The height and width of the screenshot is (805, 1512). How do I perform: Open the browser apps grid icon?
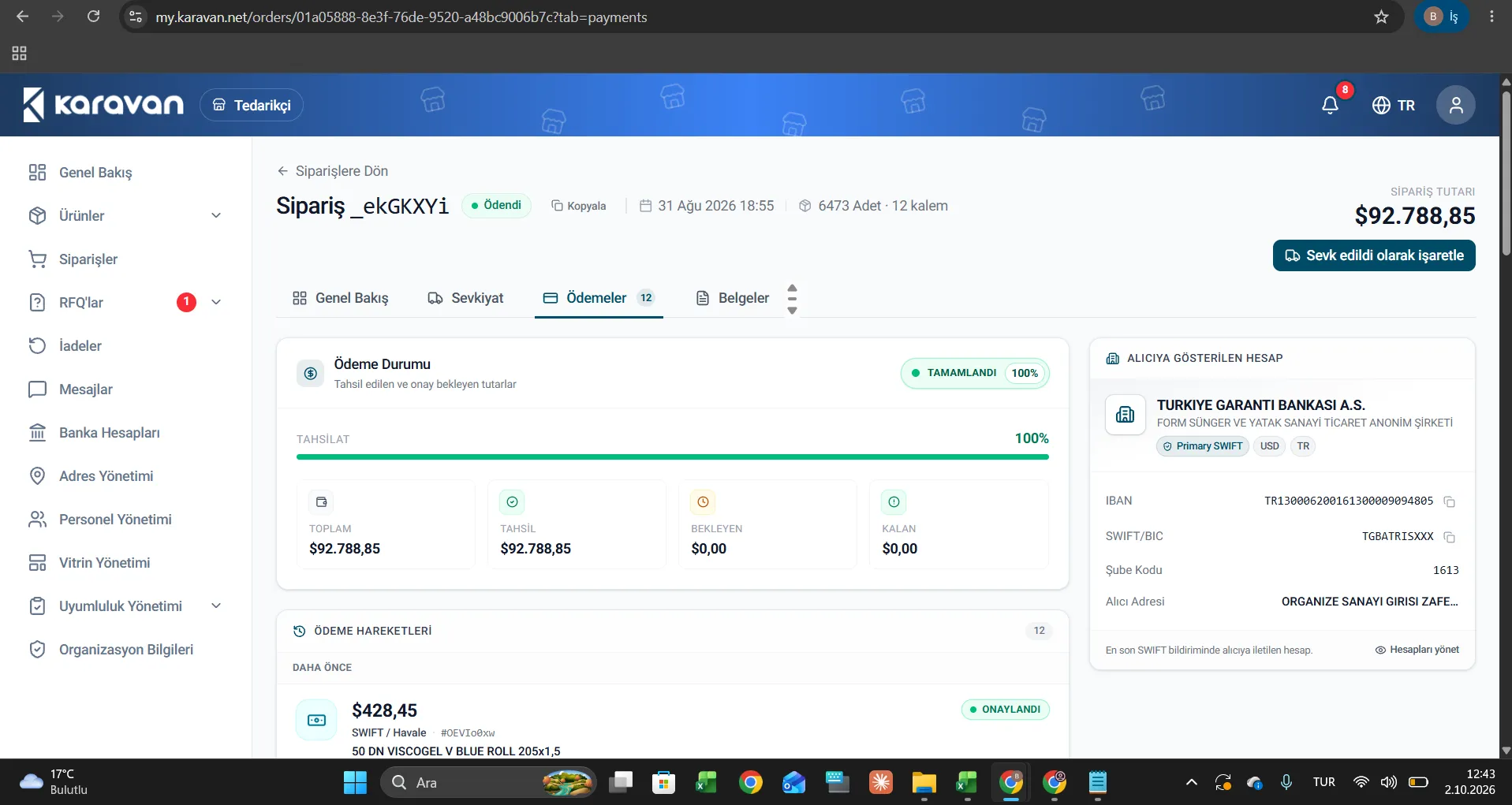click(19, 53)
